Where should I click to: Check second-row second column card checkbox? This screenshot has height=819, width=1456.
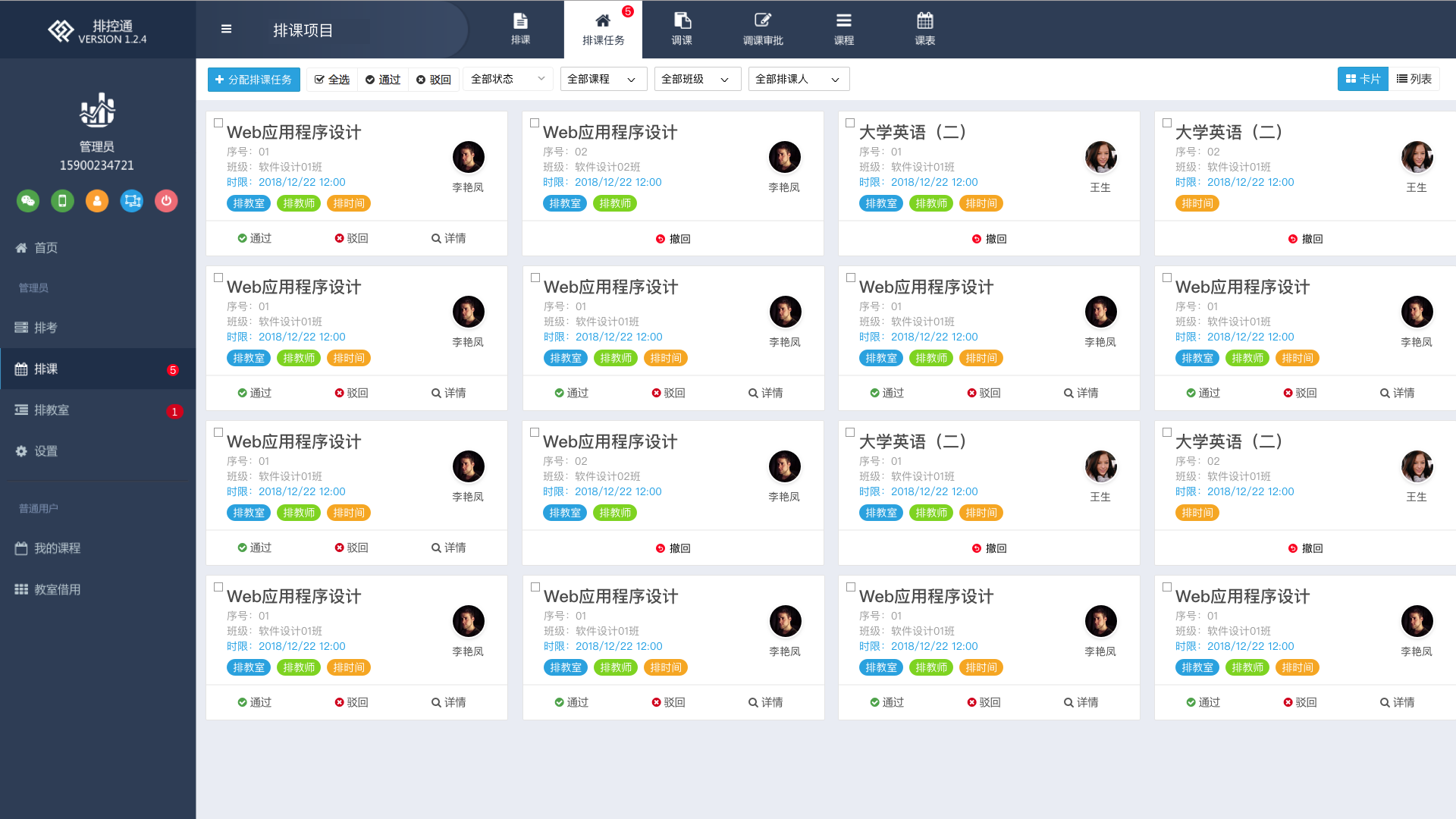(535, 278)
